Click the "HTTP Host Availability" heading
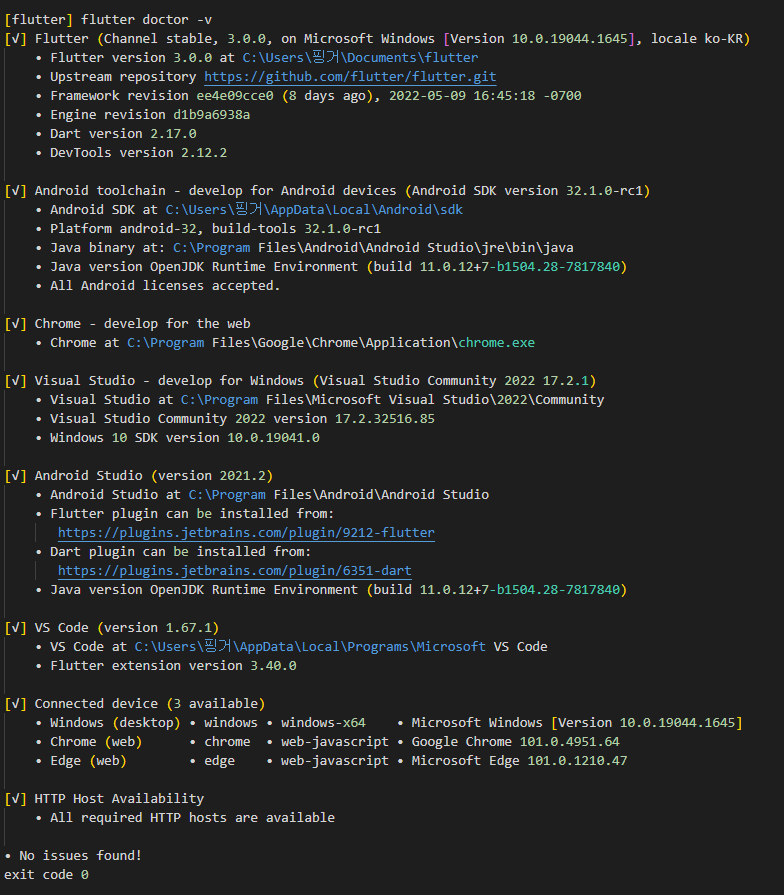Viewport: 784px width, 895px height. [104, 799]
